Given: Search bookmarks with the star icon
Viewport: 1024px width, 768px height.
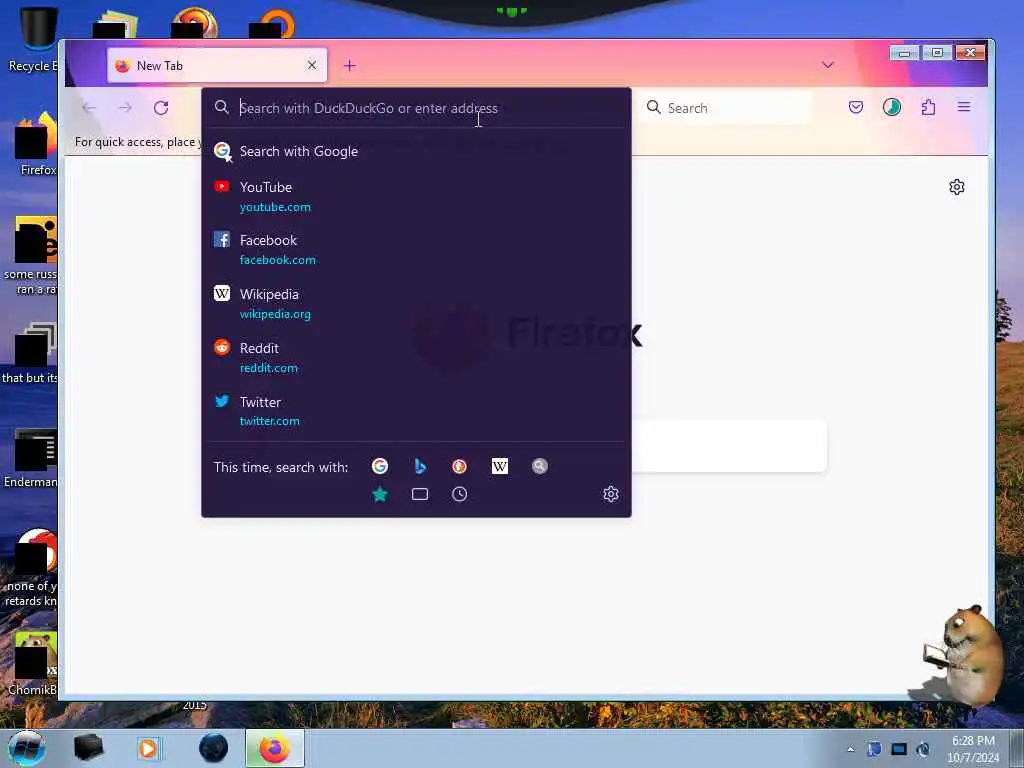Looking at the screenshot, I should 379,494.
